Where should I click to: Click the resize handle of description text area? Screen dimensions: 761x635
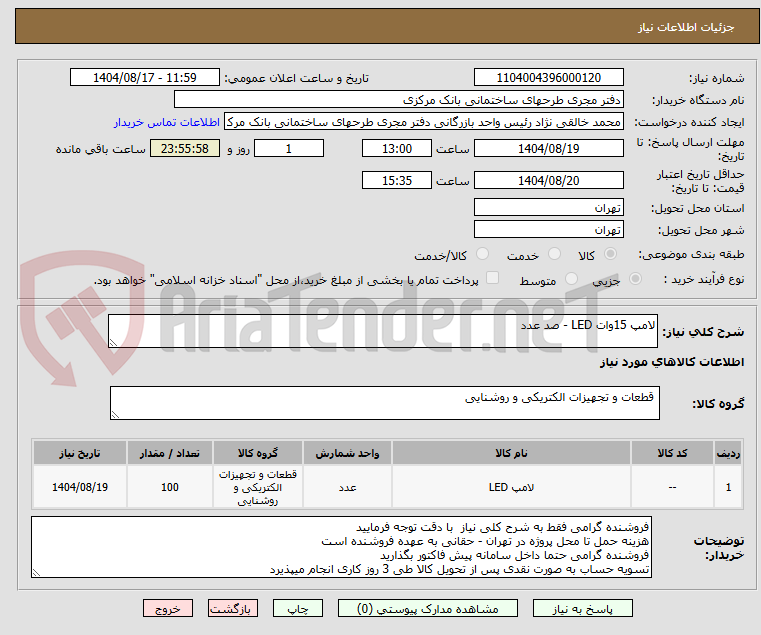(113, 343)
